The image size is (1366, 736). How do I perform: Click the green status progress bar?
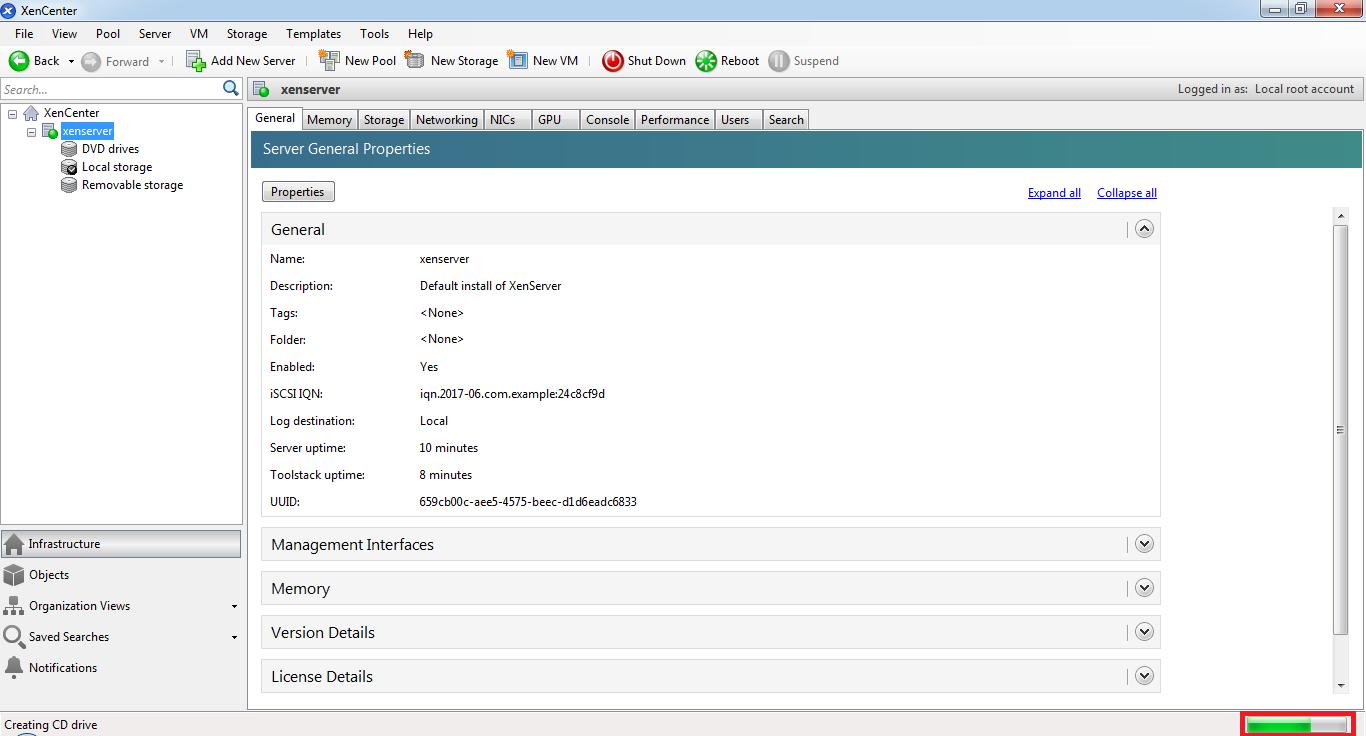click(1298, 725)
